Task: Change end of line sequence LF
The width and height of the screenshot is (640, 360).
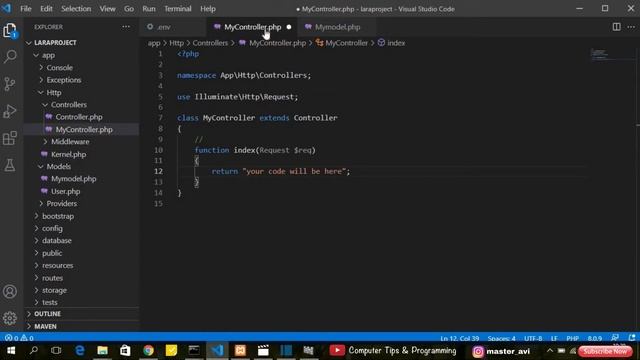Action: (554, 338)
